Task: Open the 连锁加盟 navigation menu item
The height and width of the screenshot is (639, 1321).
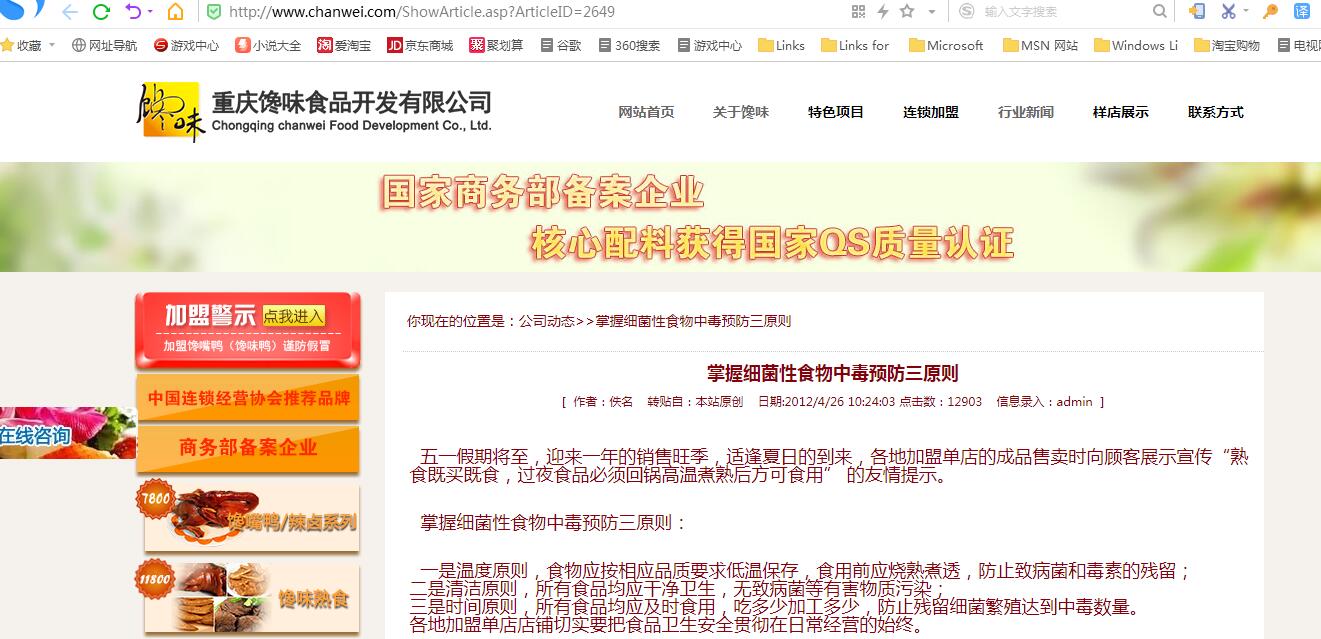Action: click(930, 112)
